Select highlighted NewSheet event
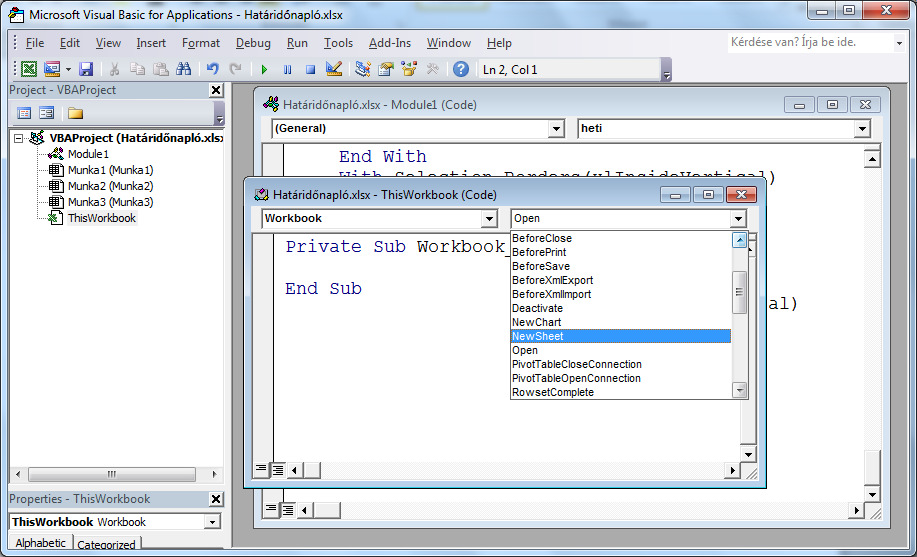The height and width of the screenshot is (557, 917). pyautogui.click(x=620, y=336)
